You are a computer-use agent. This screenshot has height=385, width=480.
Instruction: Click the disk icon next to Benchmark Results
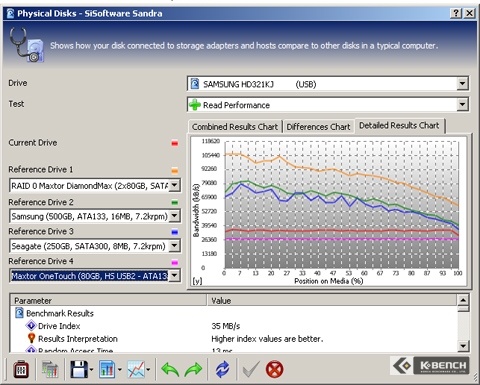[20, 313]
